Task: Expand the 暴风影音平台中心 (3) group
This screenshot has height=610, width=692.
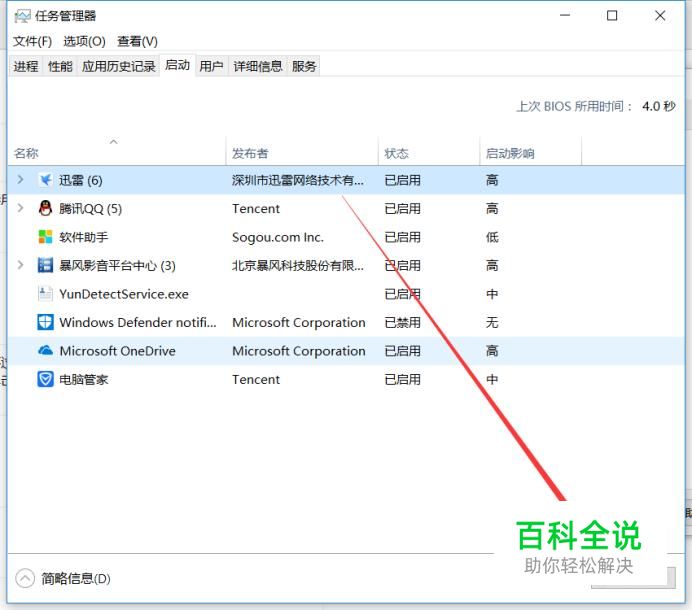Action: 20,265
